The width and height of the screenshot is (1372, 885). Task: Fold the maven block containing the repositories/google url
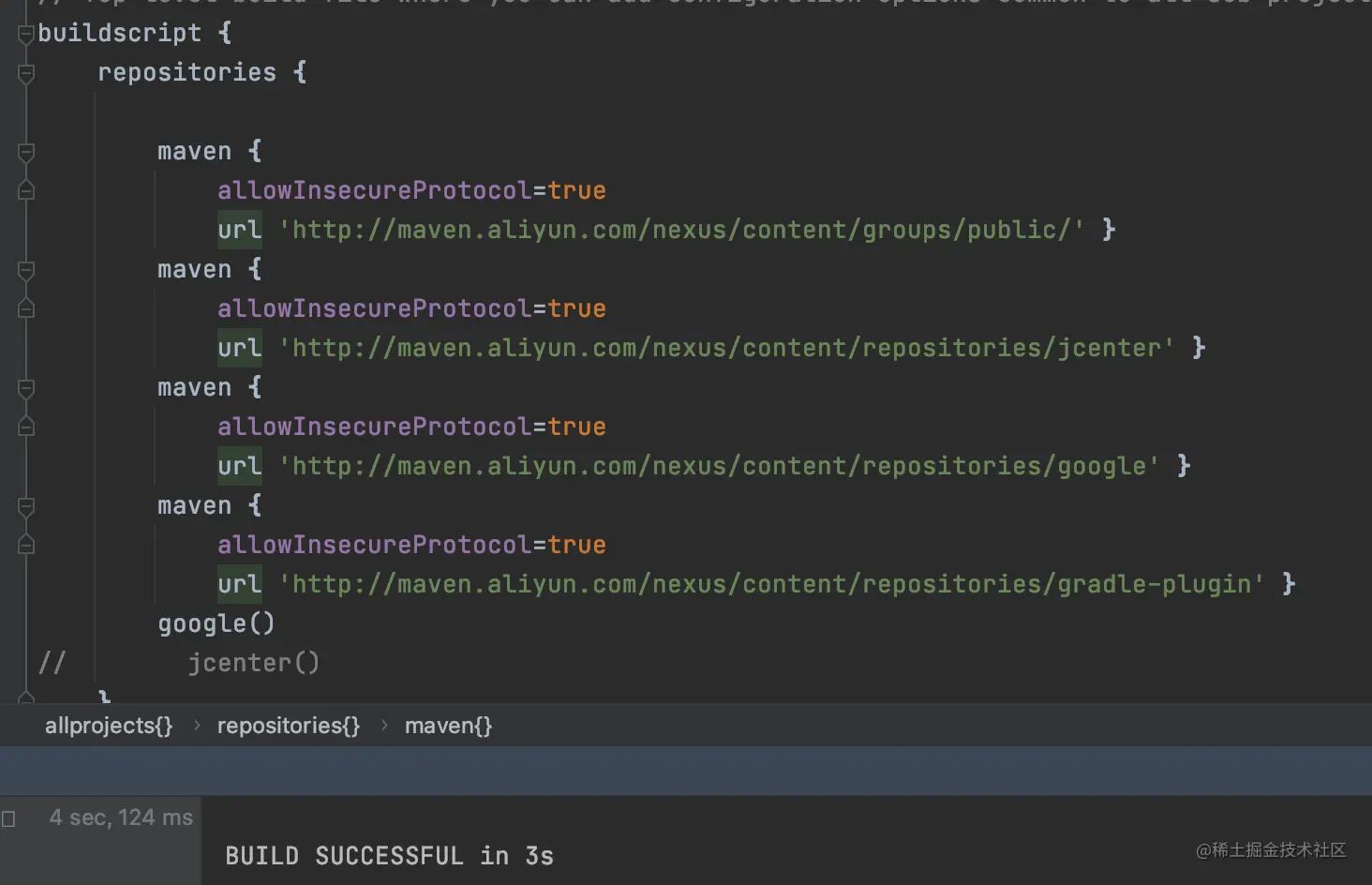click(x=26, y=389)
